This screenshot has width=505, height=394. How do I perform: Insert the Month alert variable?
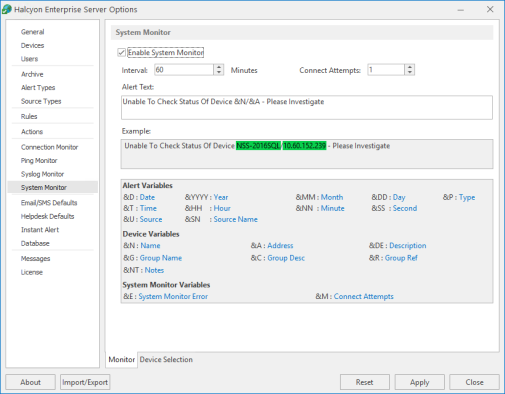[x=332, y=197]
